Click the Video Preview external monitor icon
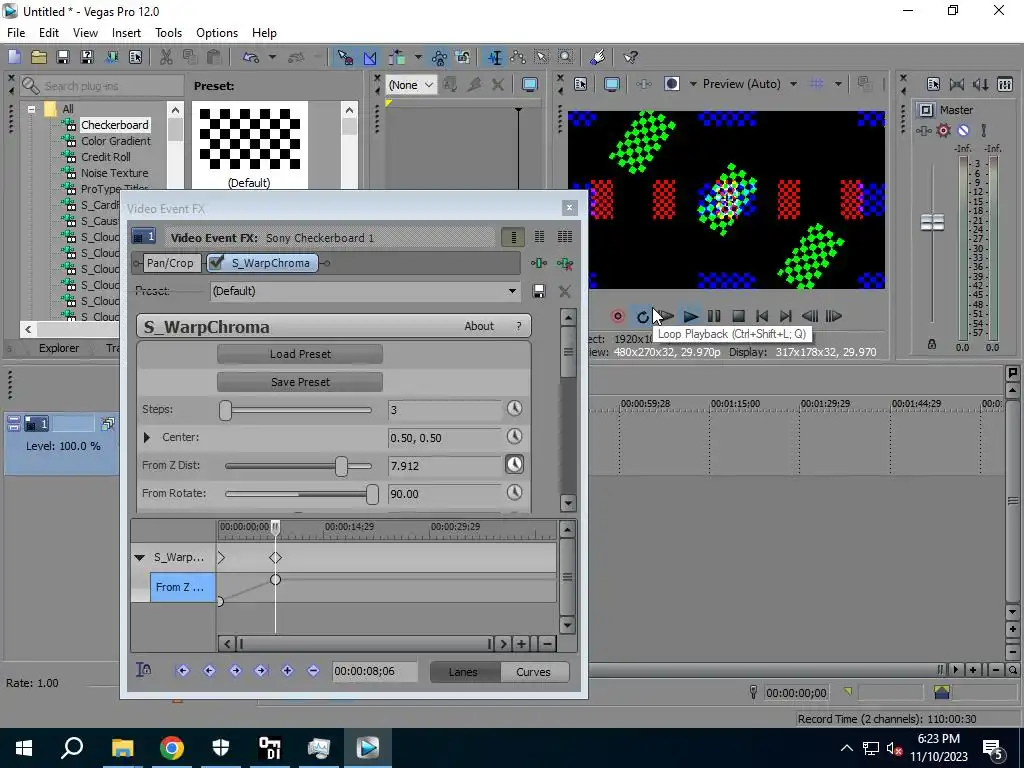This screenshot has height=768, width=1024. click(x=611, y=84)
